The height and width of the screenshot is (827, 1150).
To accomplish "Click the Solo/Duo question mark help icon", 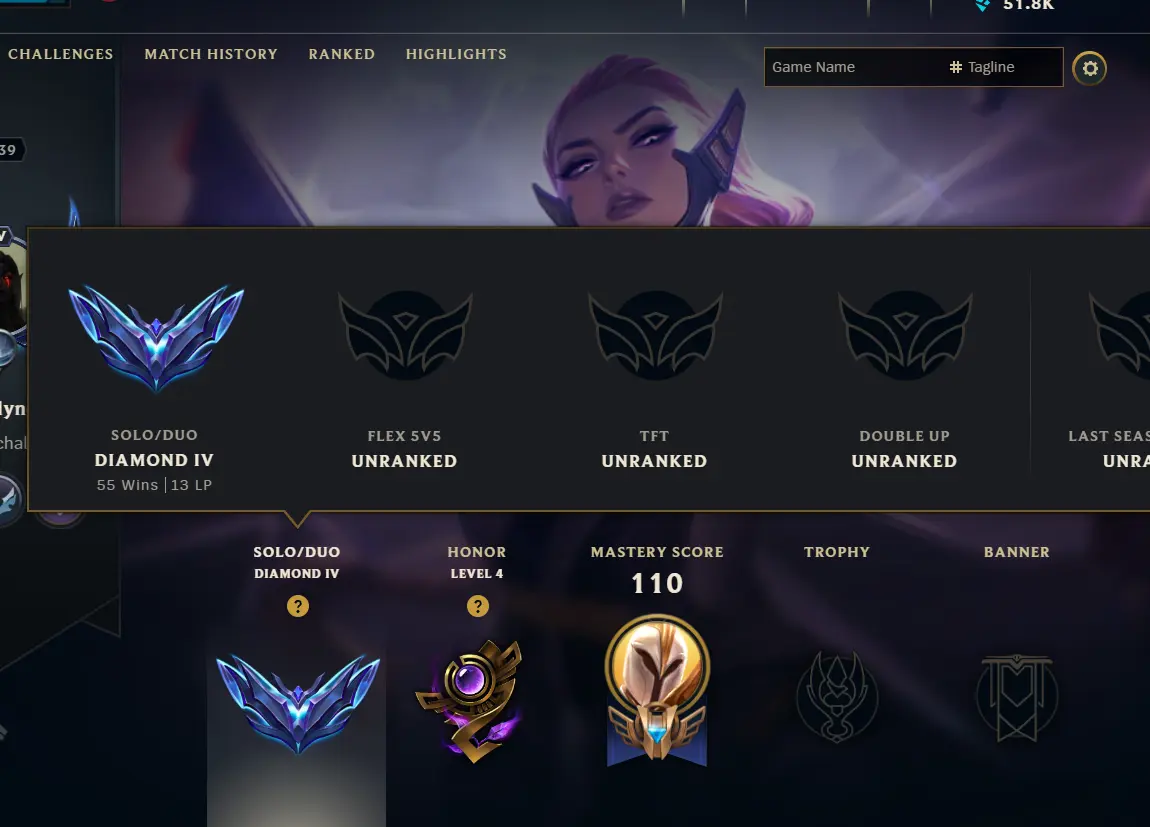I will click(298, 606).
